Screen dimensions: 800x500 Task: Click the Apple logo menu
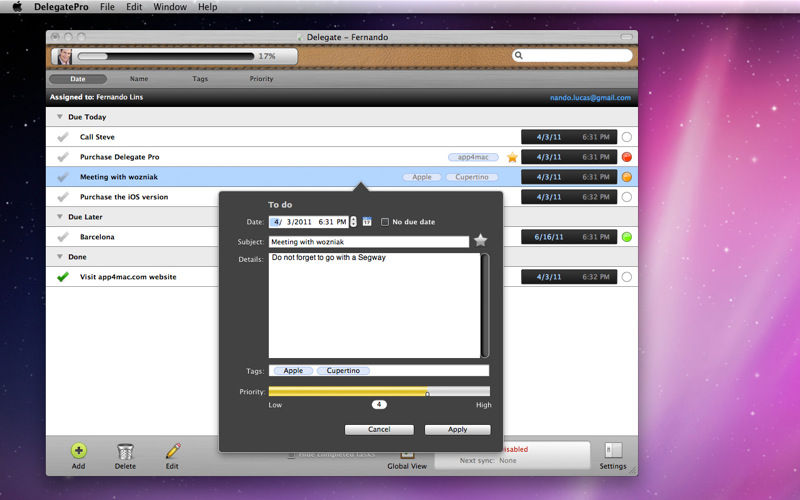(17, 7)
